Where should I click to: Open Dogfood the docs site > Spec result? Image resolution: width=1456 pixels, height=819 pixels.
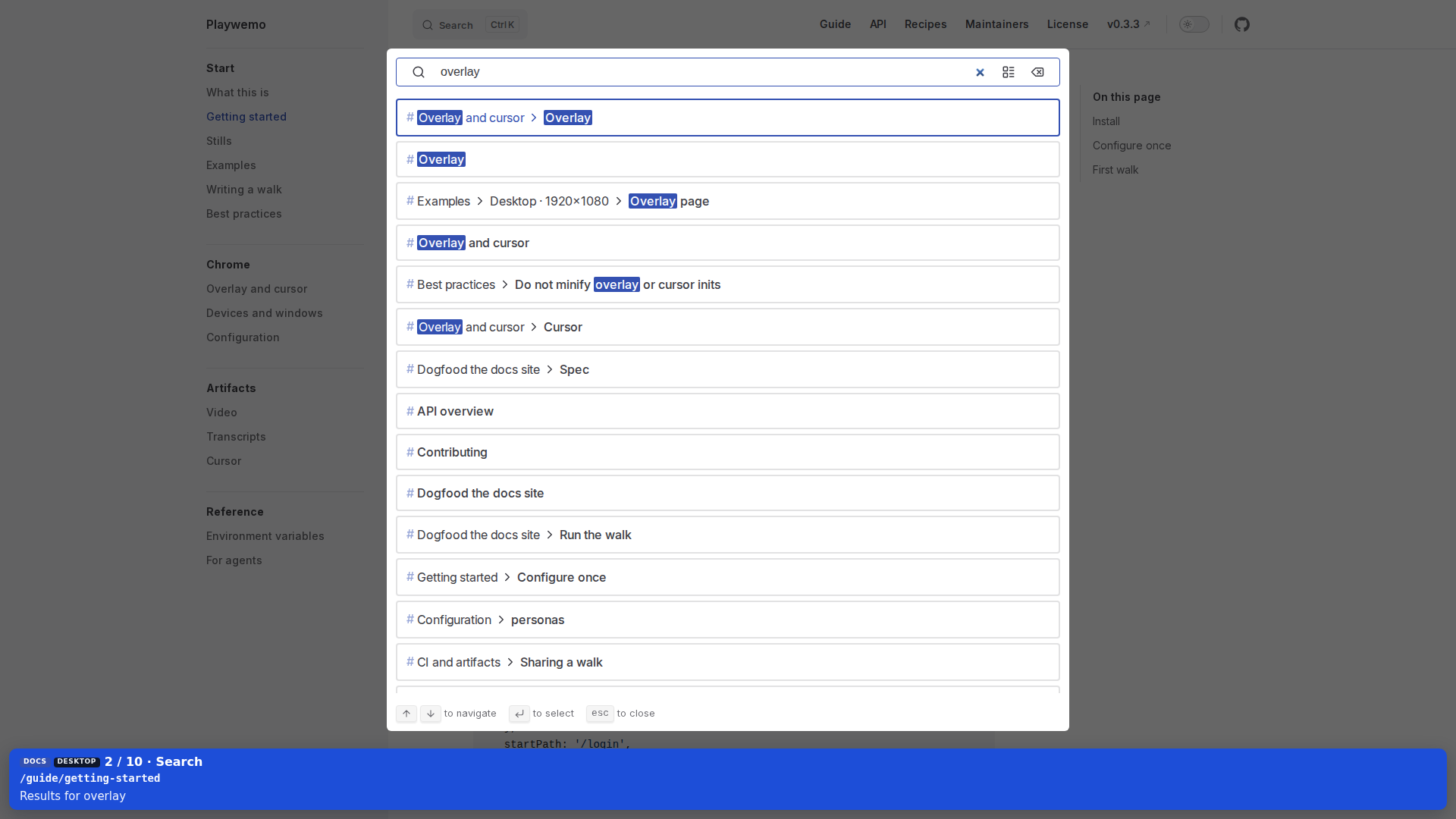pos(728,369)
